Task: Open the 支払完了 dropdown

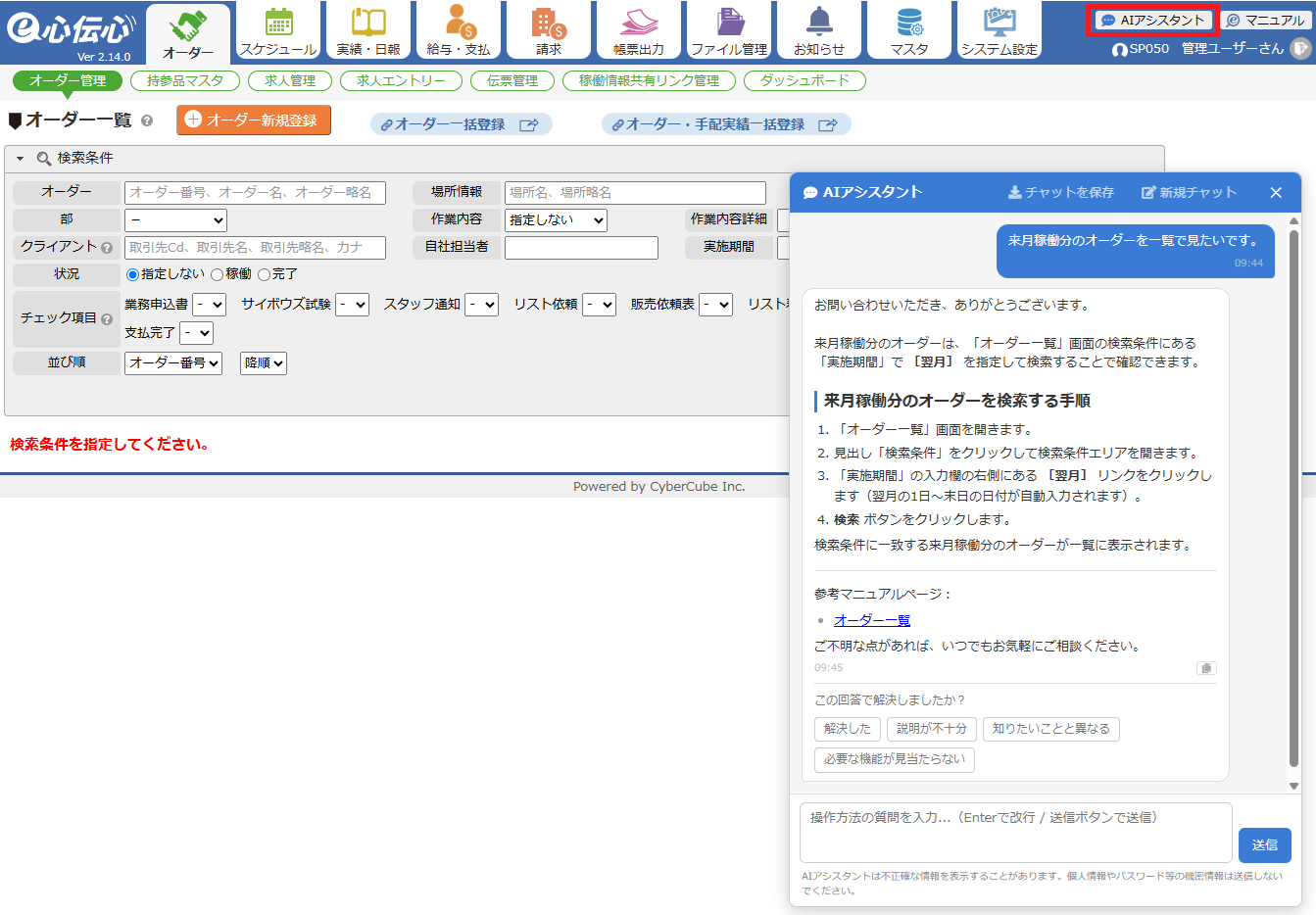Action: [196, 333]
